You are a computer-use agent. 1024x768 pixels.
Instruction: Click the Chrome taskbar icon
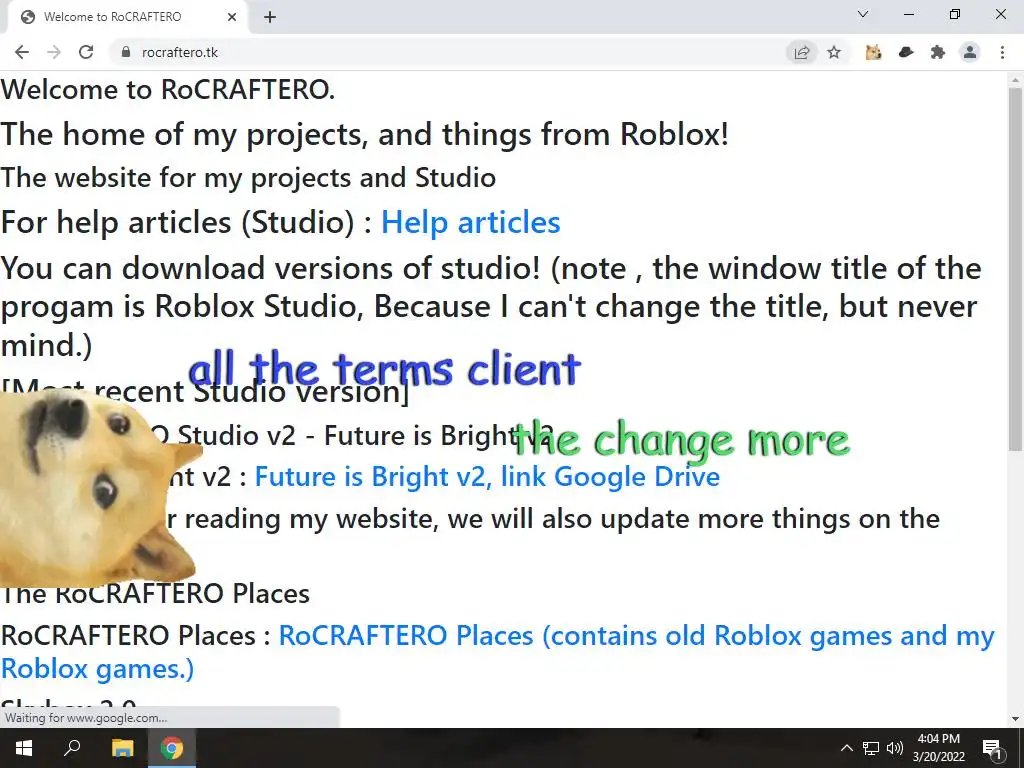point(172,748)
